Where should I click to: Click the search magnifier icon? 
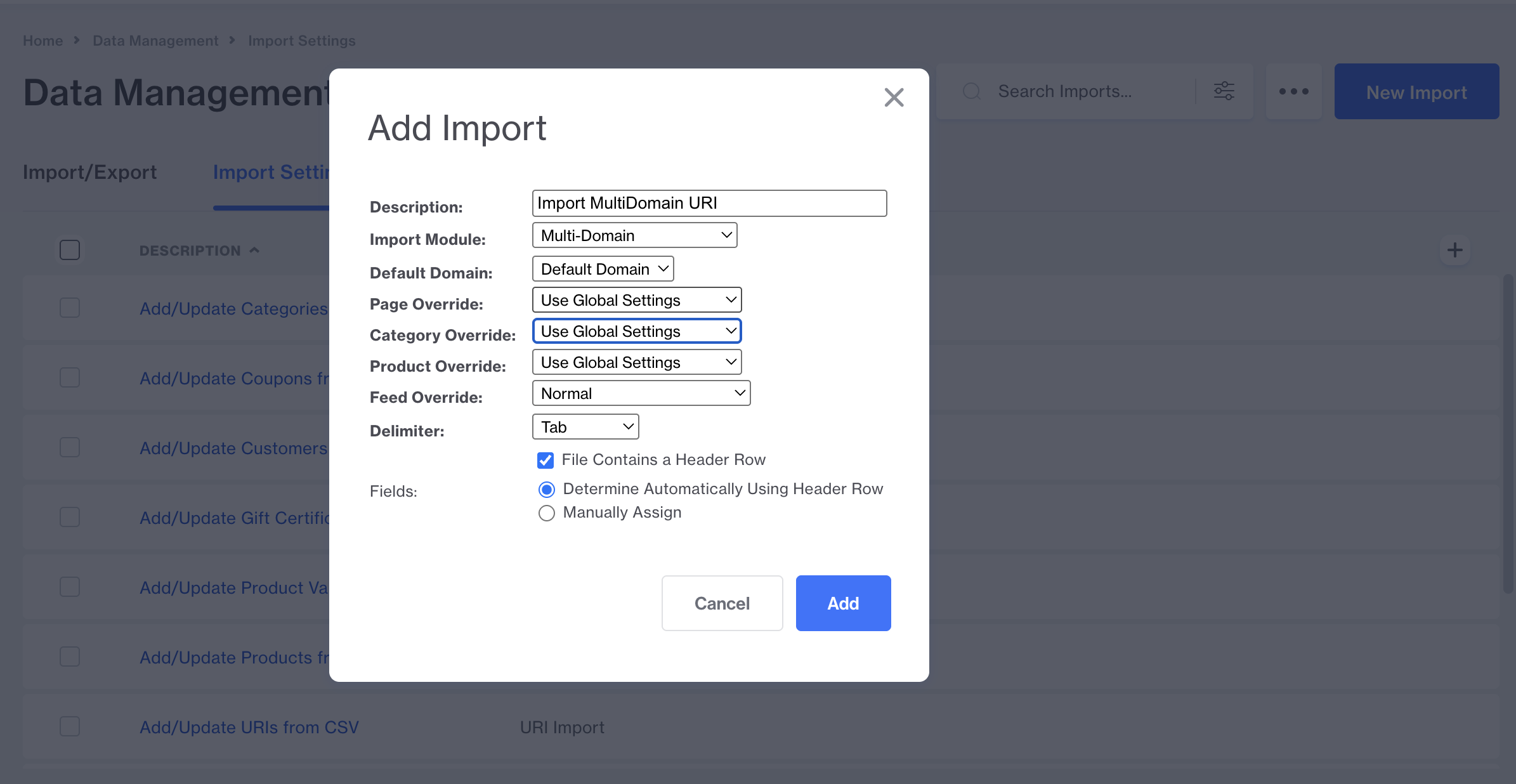tap(971, 91)
